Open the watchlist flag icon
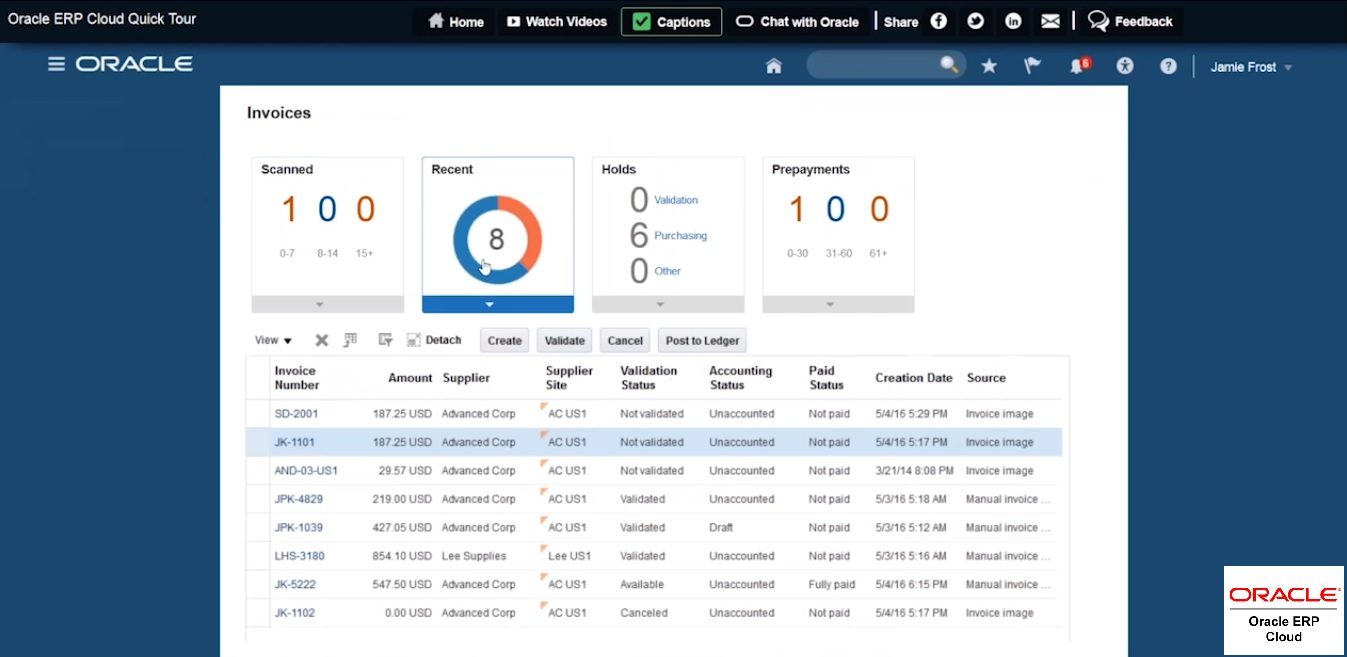 [x=1033, y=65]
